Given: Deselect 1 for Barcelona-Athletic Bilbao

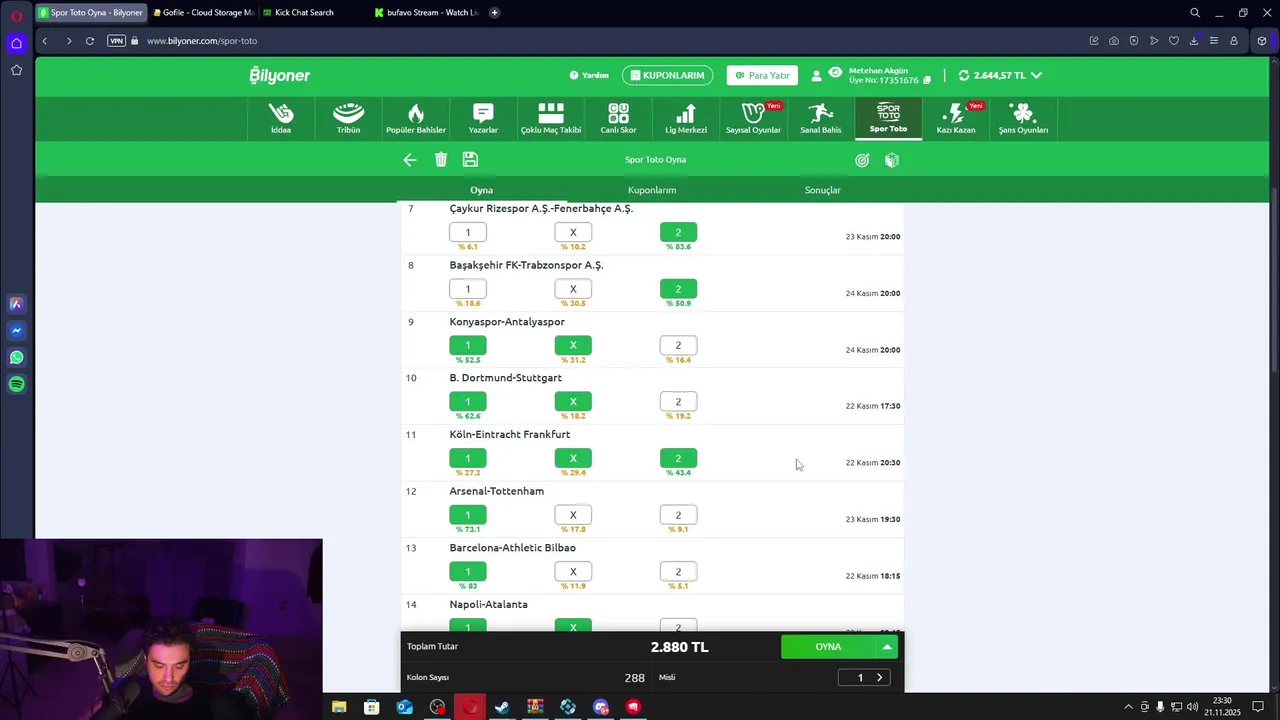Looking at the screenshot, I should (468, 572).
